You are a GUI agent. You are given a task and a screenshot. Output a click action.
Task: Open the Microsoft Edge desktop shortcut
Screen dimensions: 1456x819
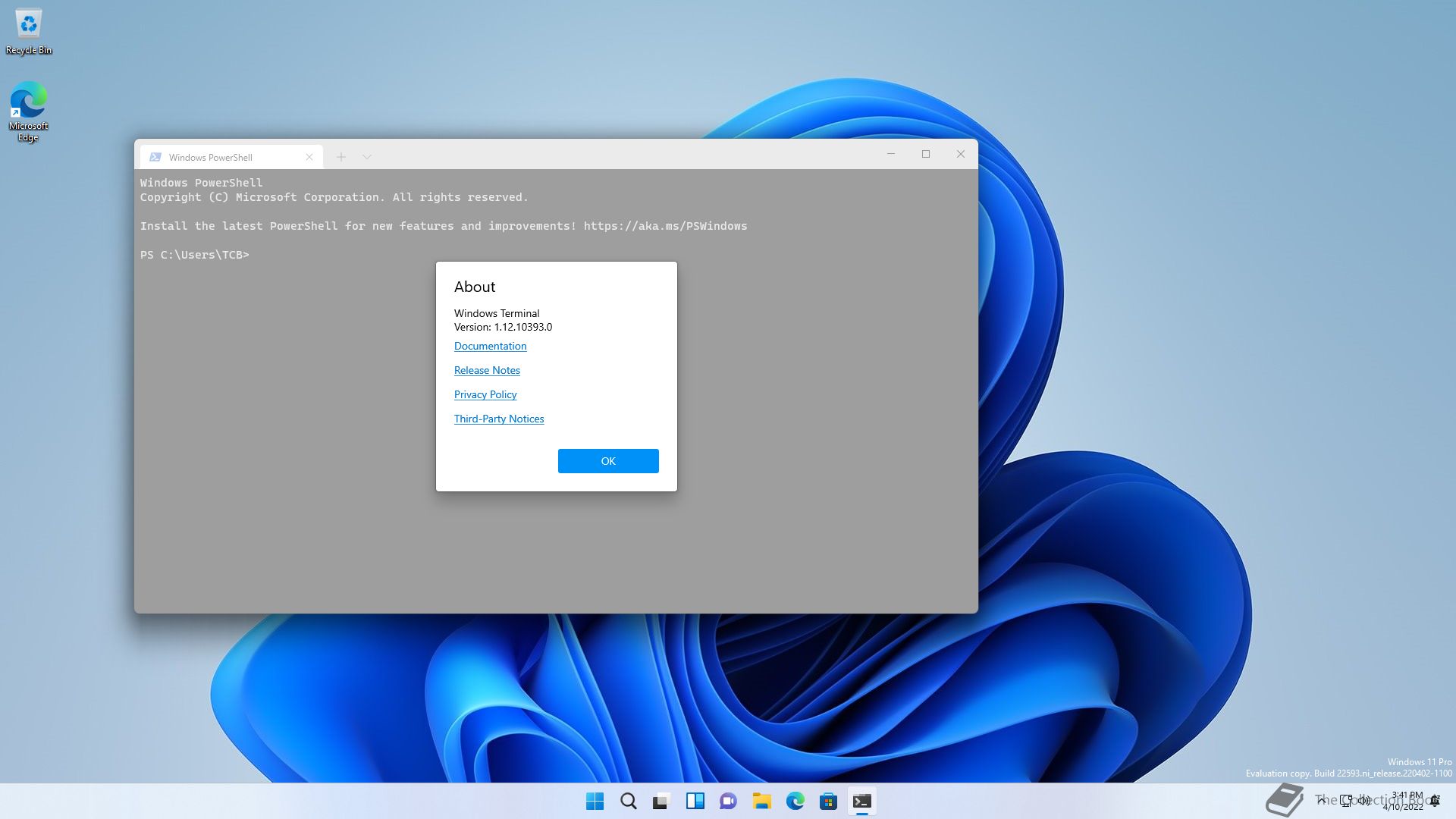28,111
